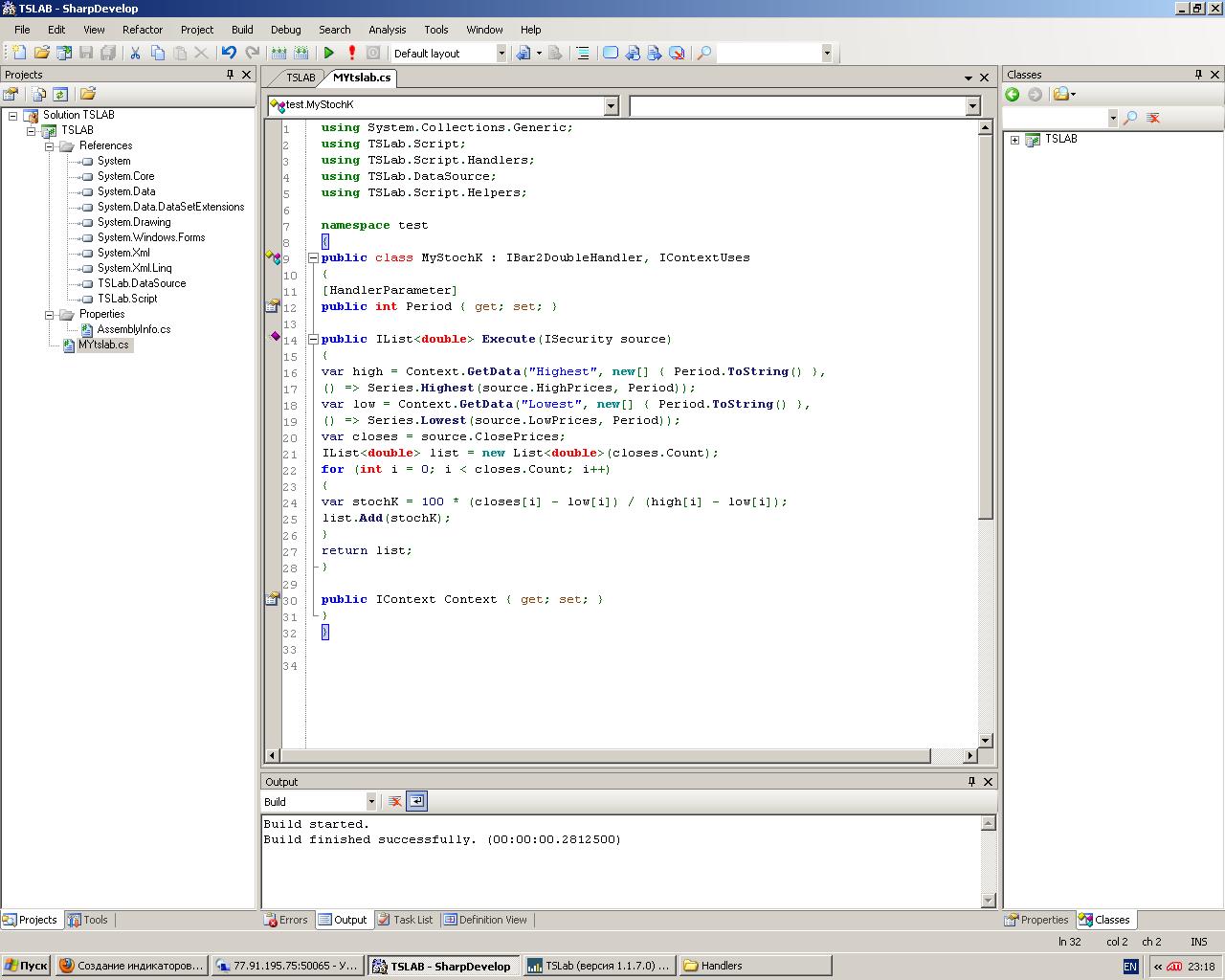1225x980 pixels.
Task: Open the Refactor menu
Action: pos(143,30)
